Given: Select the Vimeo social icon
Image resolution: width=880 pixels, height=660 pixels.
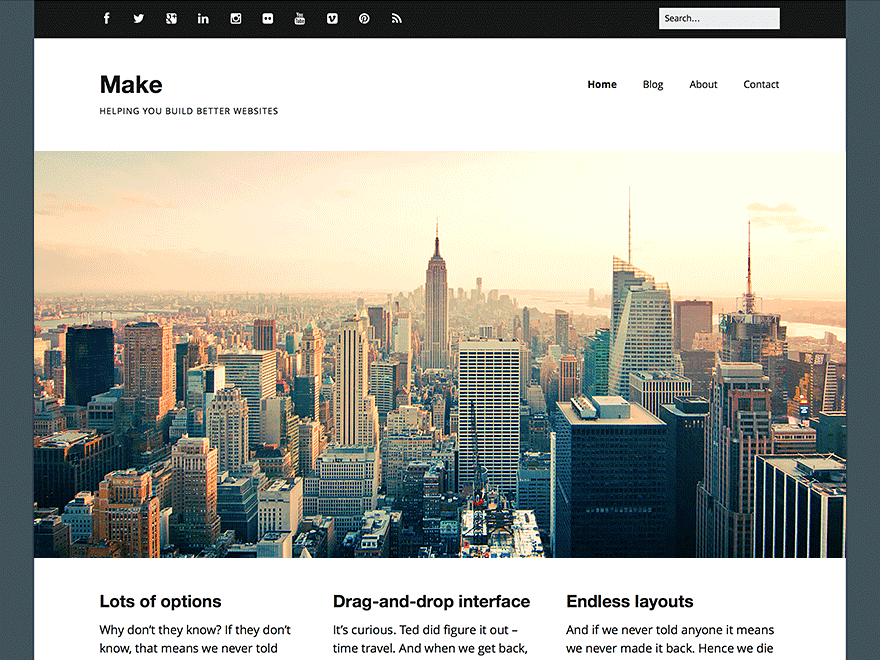Looking at the screenshot, I should pos(332,17).
